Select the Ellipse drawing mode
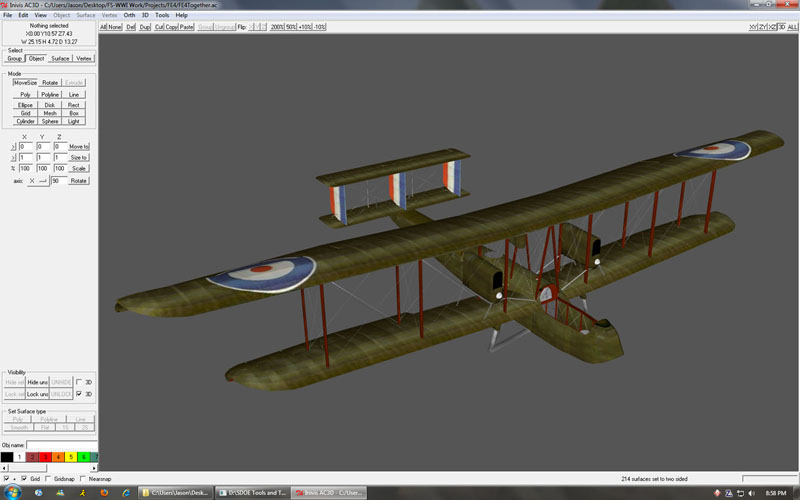The image size is (800, 500). pos(25,105)
